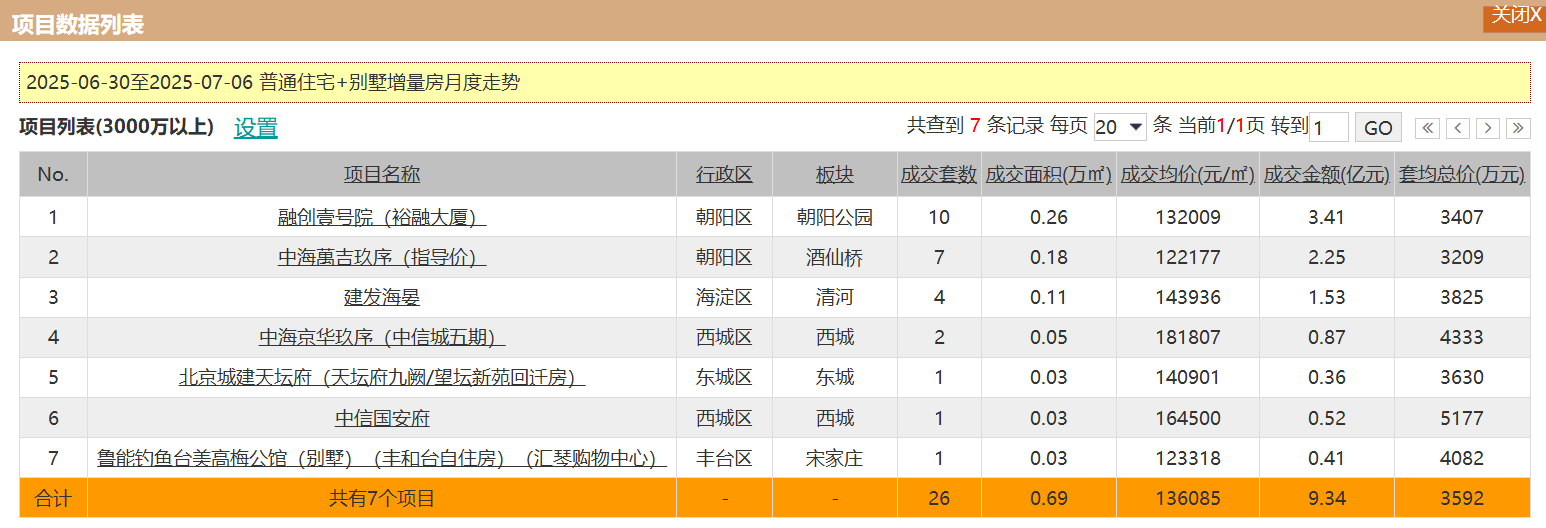Select the 朝阳公园 block cell

(835, 217)
